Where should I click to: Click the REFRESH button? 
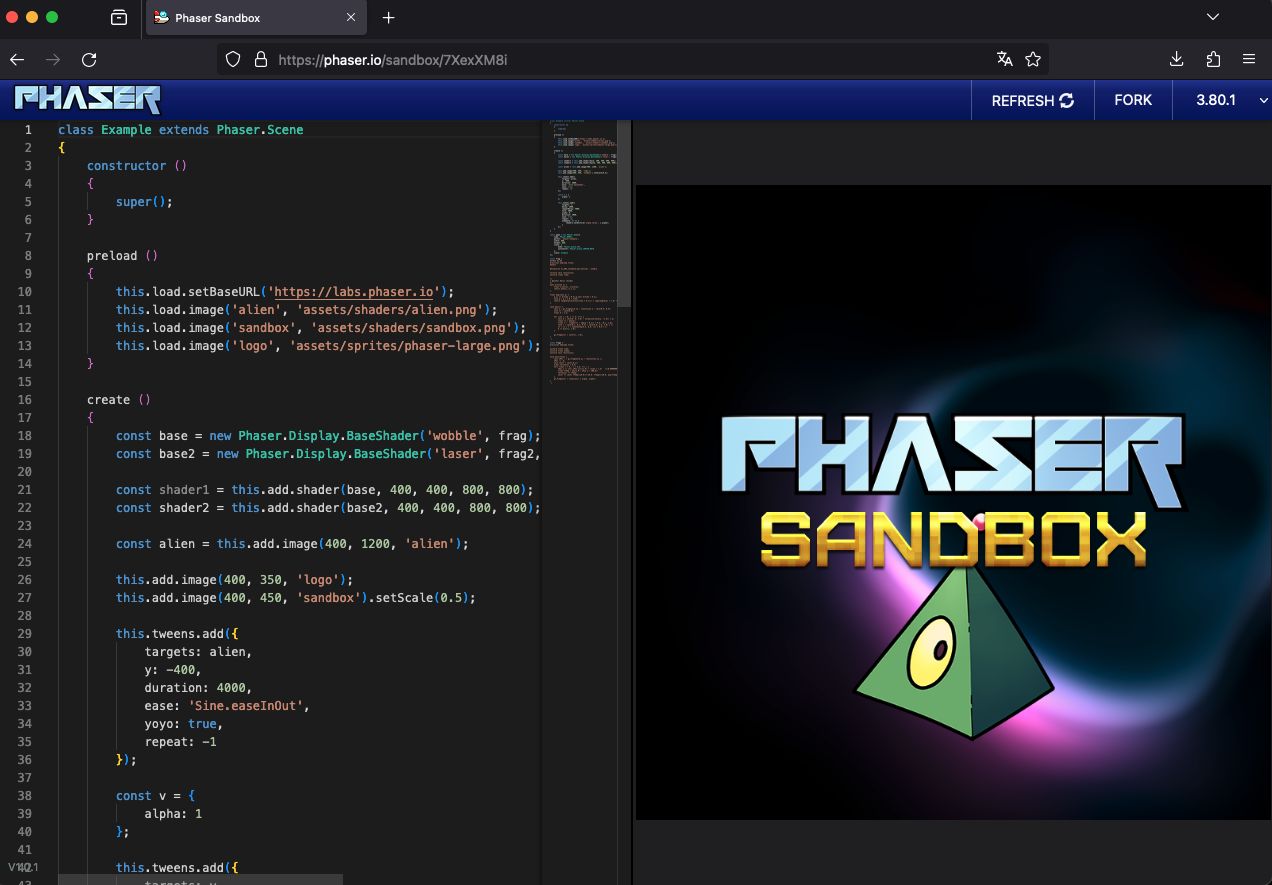(1032, 100)
